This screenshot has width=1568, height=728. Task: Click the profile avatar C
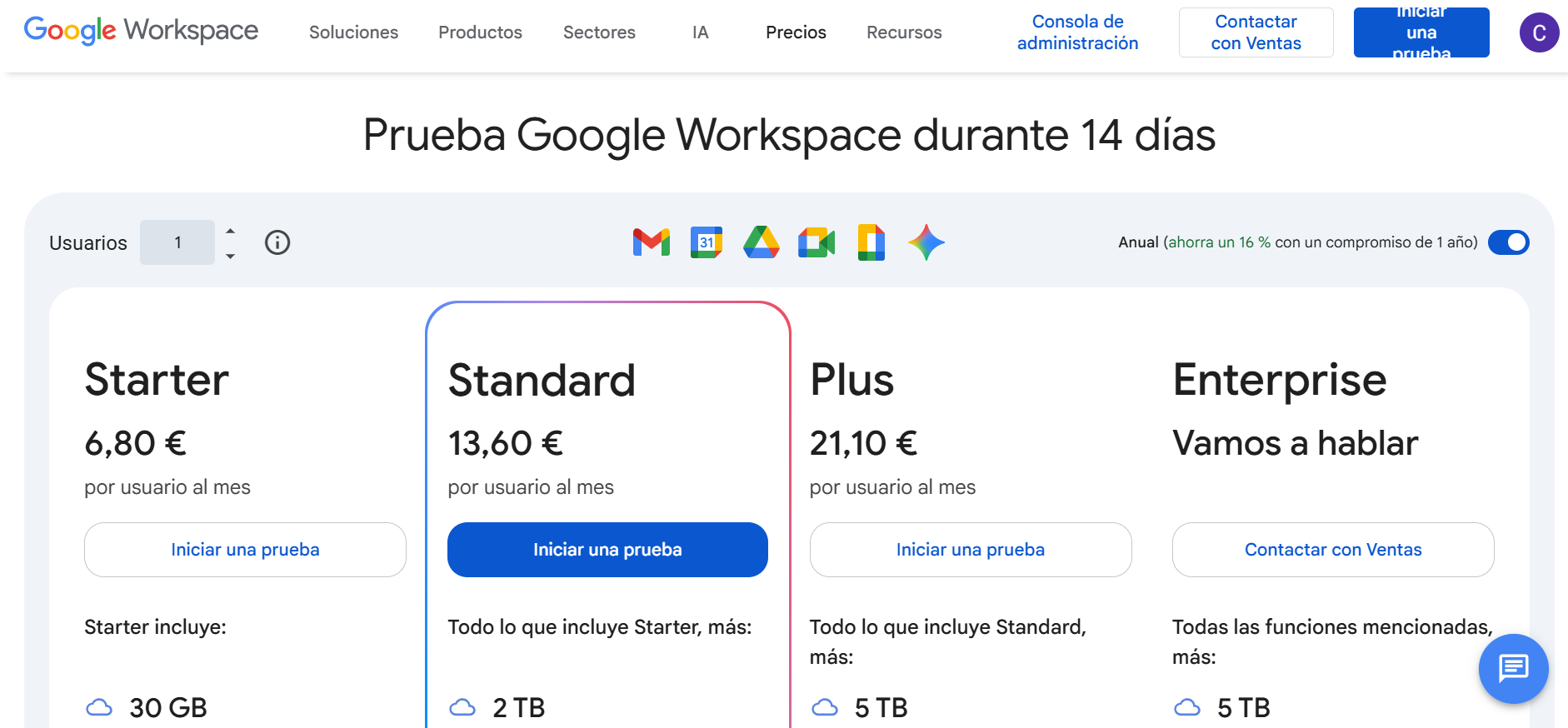1540,32
